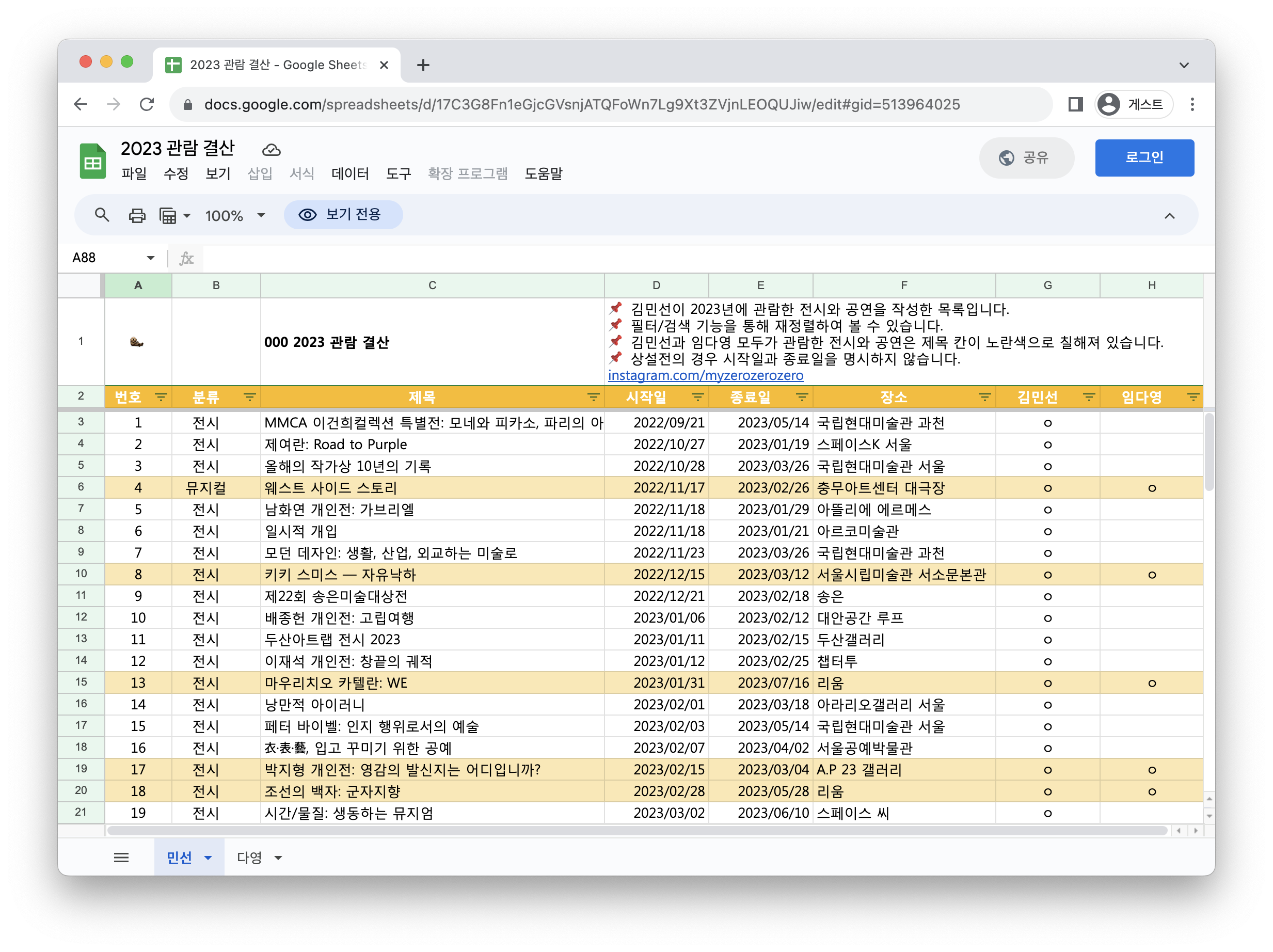
Task: Collapse the toolbar with the chevron
Action: [1169, 216]
